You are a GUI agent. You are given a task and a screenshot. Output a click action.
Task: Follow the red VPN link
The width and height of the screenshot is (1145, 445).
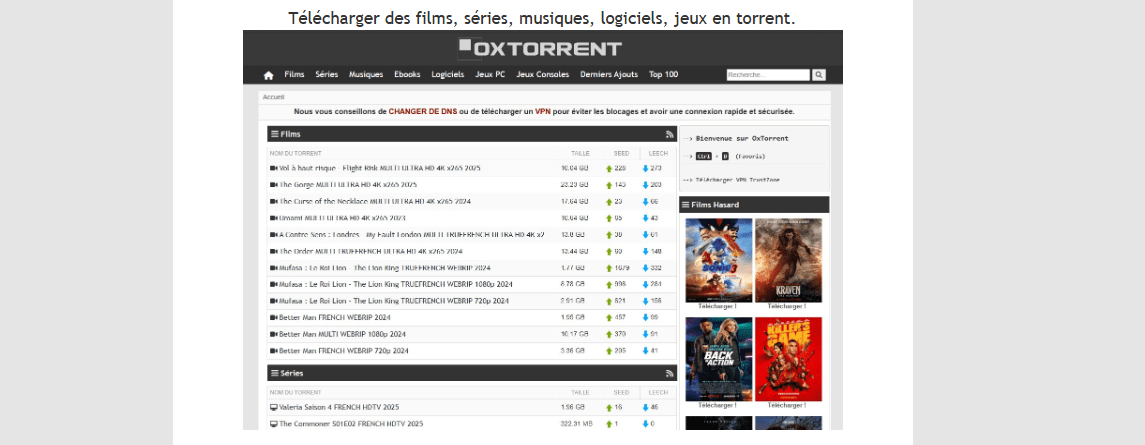coord(543,112)
